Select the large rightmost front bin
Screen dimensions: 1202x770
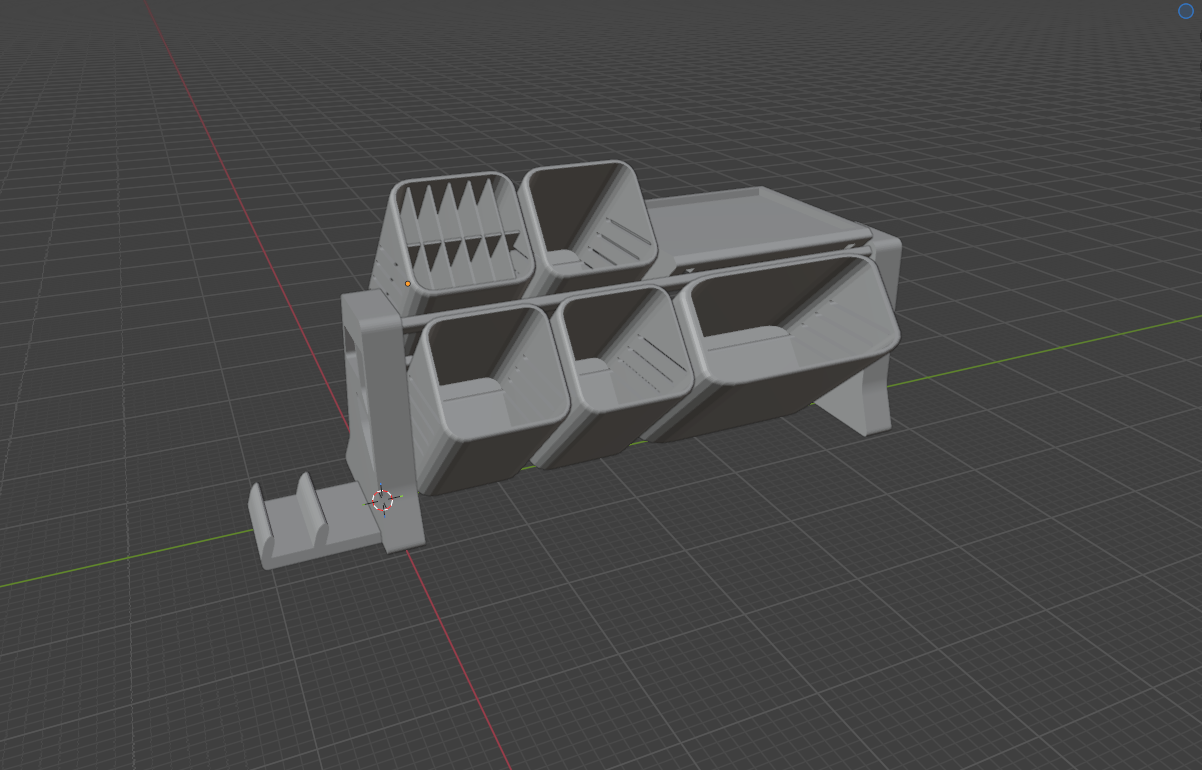pos(780,345)
